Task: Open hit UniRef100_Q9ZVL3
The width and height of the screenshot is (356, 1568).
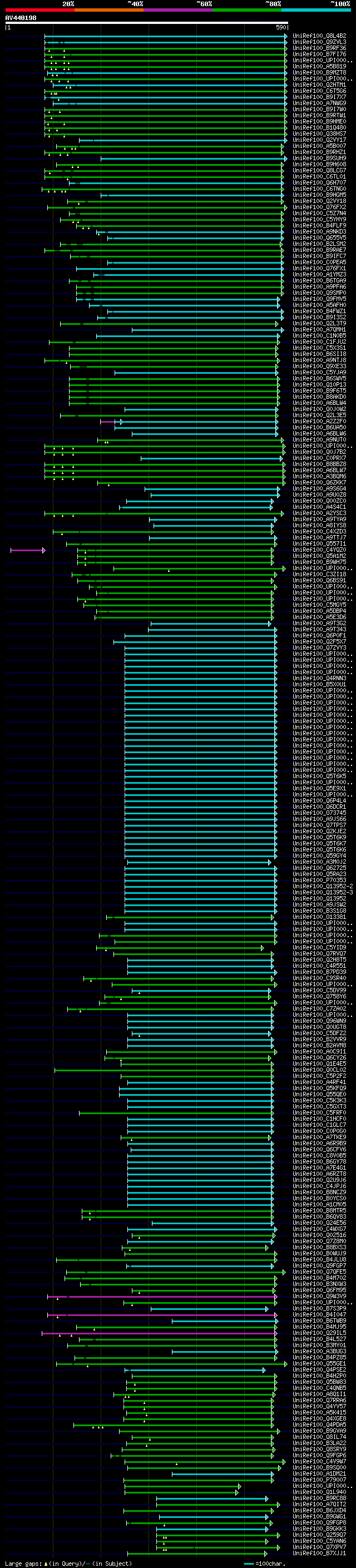Action: (x=319, y=42)
